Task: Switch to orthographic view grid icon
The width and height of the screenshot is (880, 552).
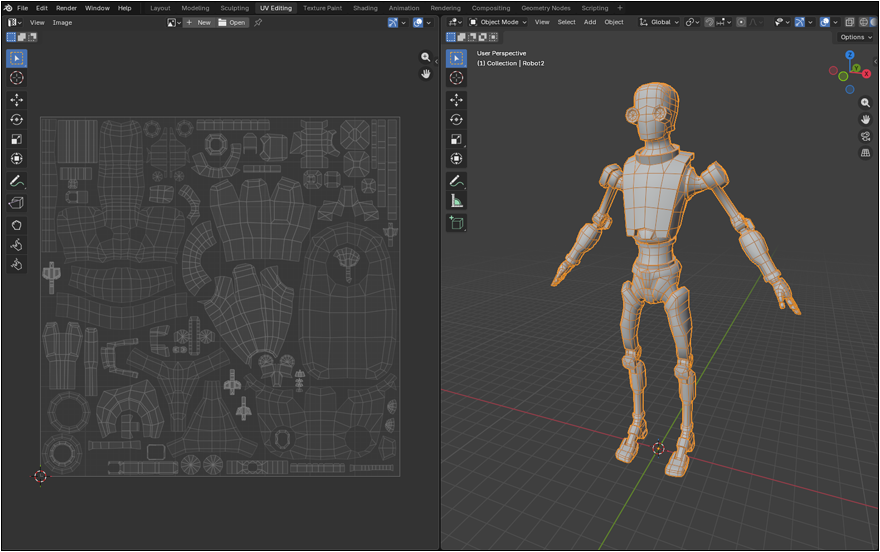Action: click(865, 153)
